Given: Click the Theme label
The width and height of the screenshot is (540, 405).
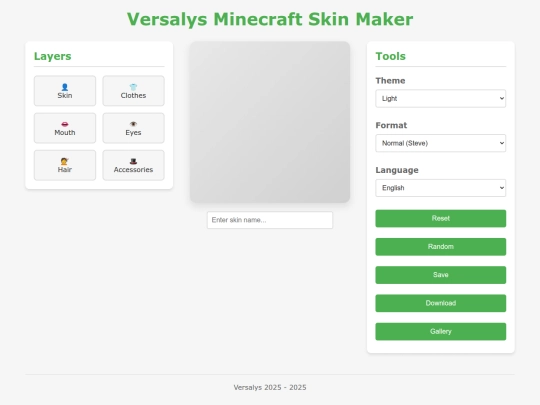Looking at the screenshot, I should click(x=390, y=81).
